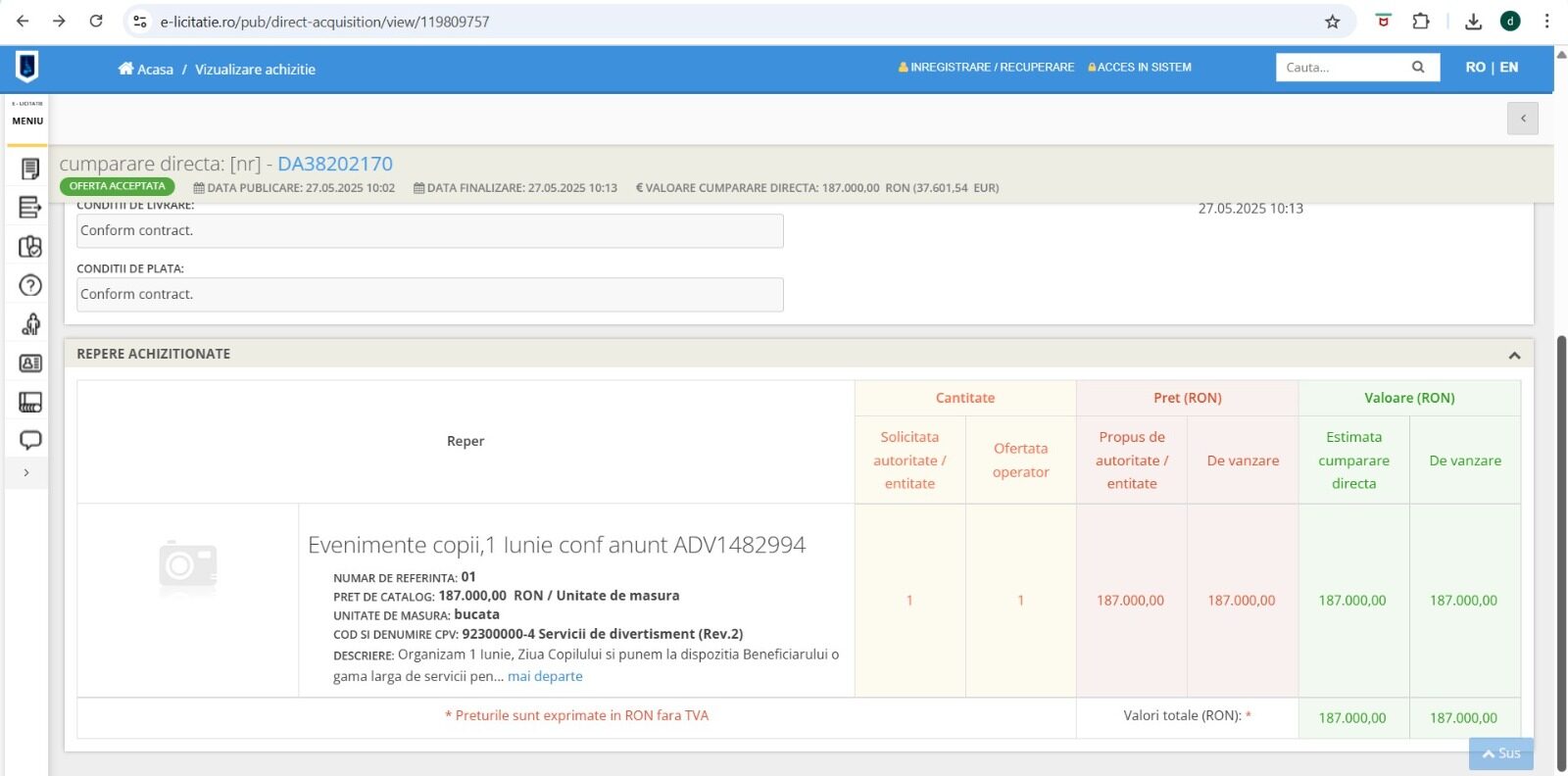This screenshot has height=776, width=1568.
Task: Bookmark this page with the star icon
Action: [1332, 22]
